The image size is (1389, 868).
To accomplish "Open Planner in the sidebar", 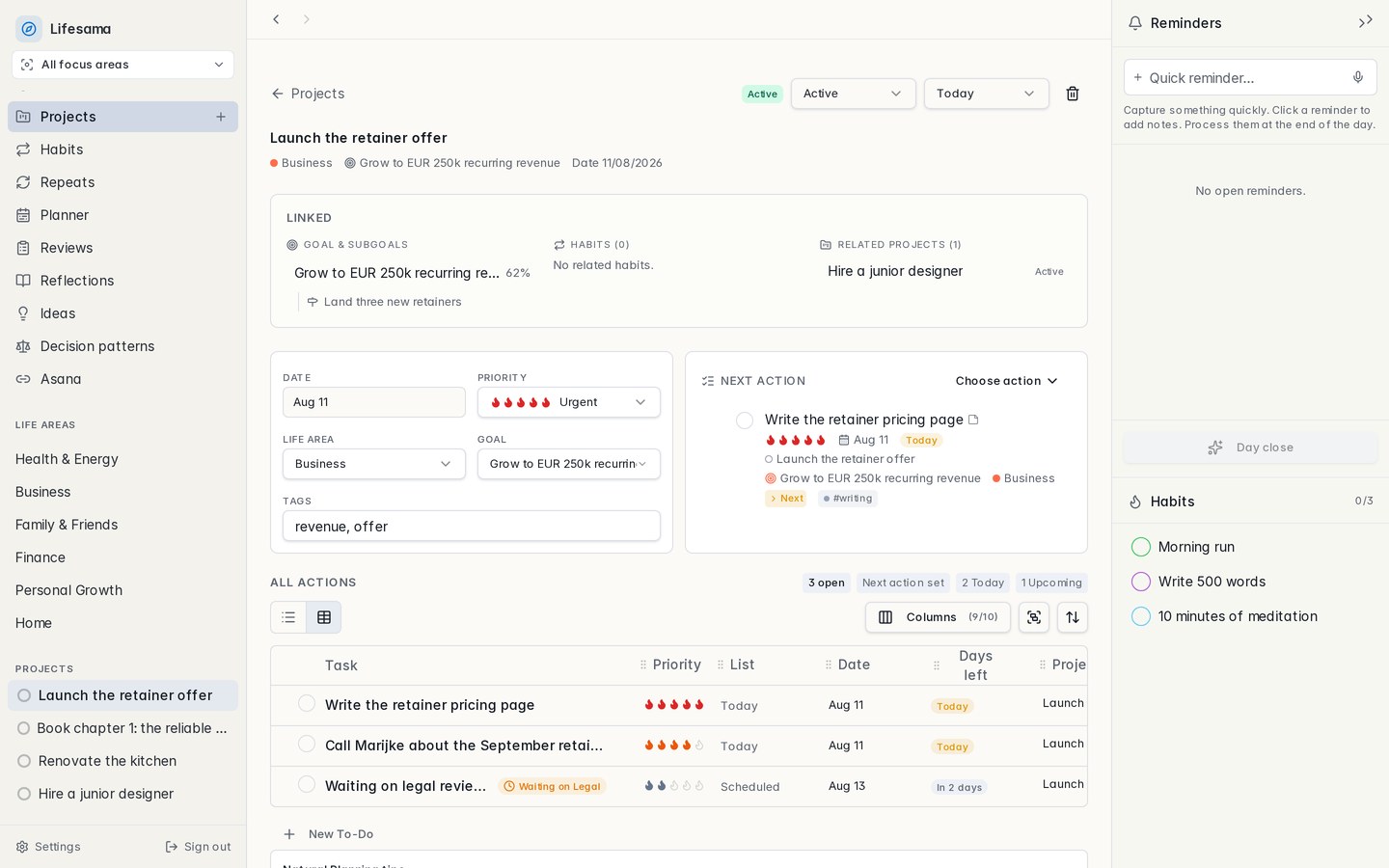I will point(123,215).
